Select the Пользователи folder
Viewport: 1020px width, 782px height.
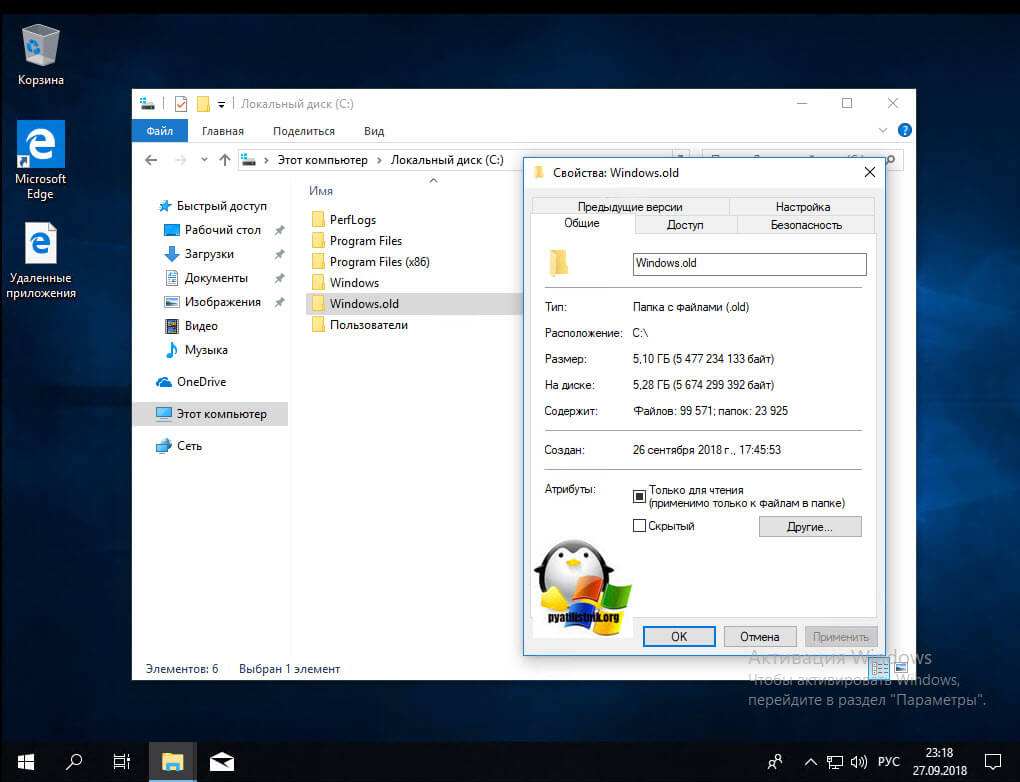360,325
